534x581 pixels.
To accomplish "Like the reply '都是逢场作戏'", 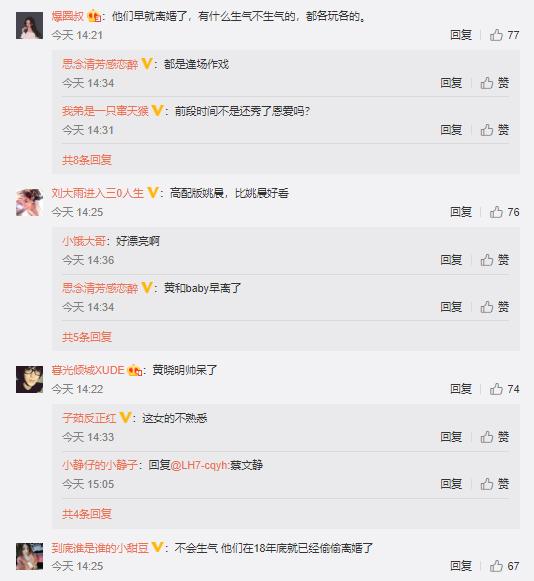I will coord(495,83).
